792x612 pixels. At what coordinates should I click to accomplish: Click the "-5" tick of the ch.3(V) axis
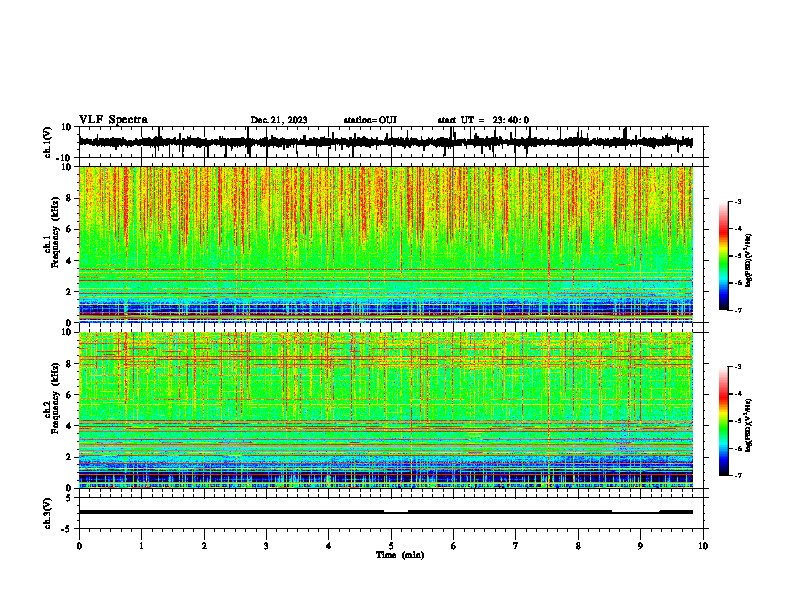click(x=67, y=529)
